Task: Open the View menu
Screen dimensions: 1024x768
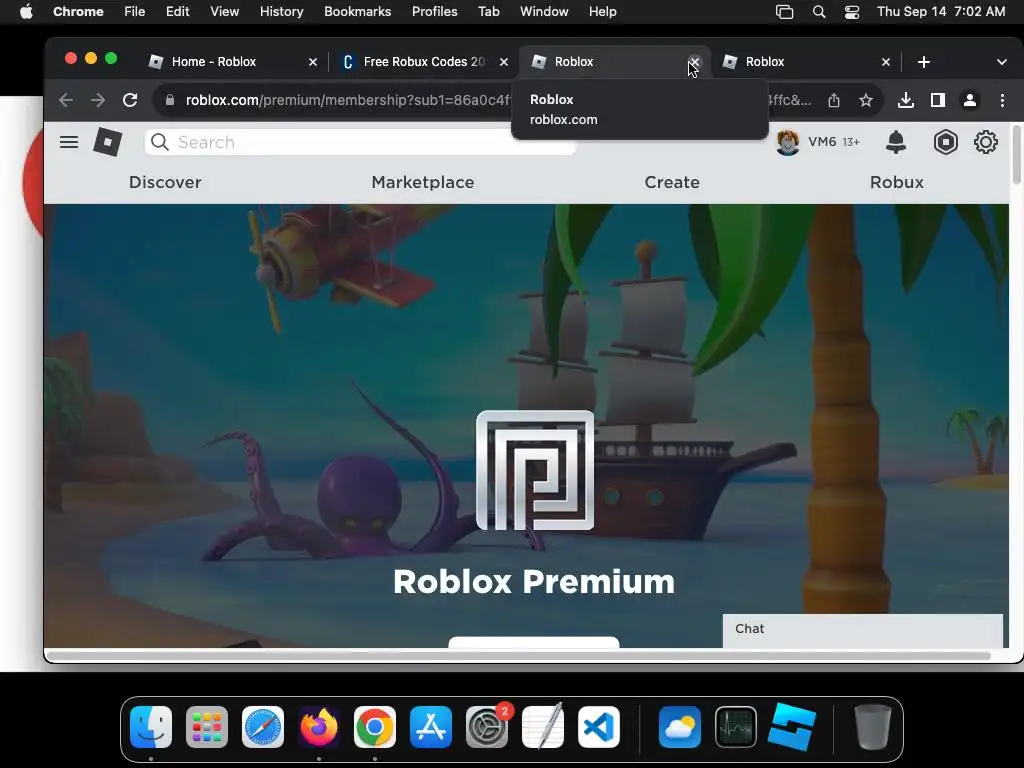Action: point(224,12)
